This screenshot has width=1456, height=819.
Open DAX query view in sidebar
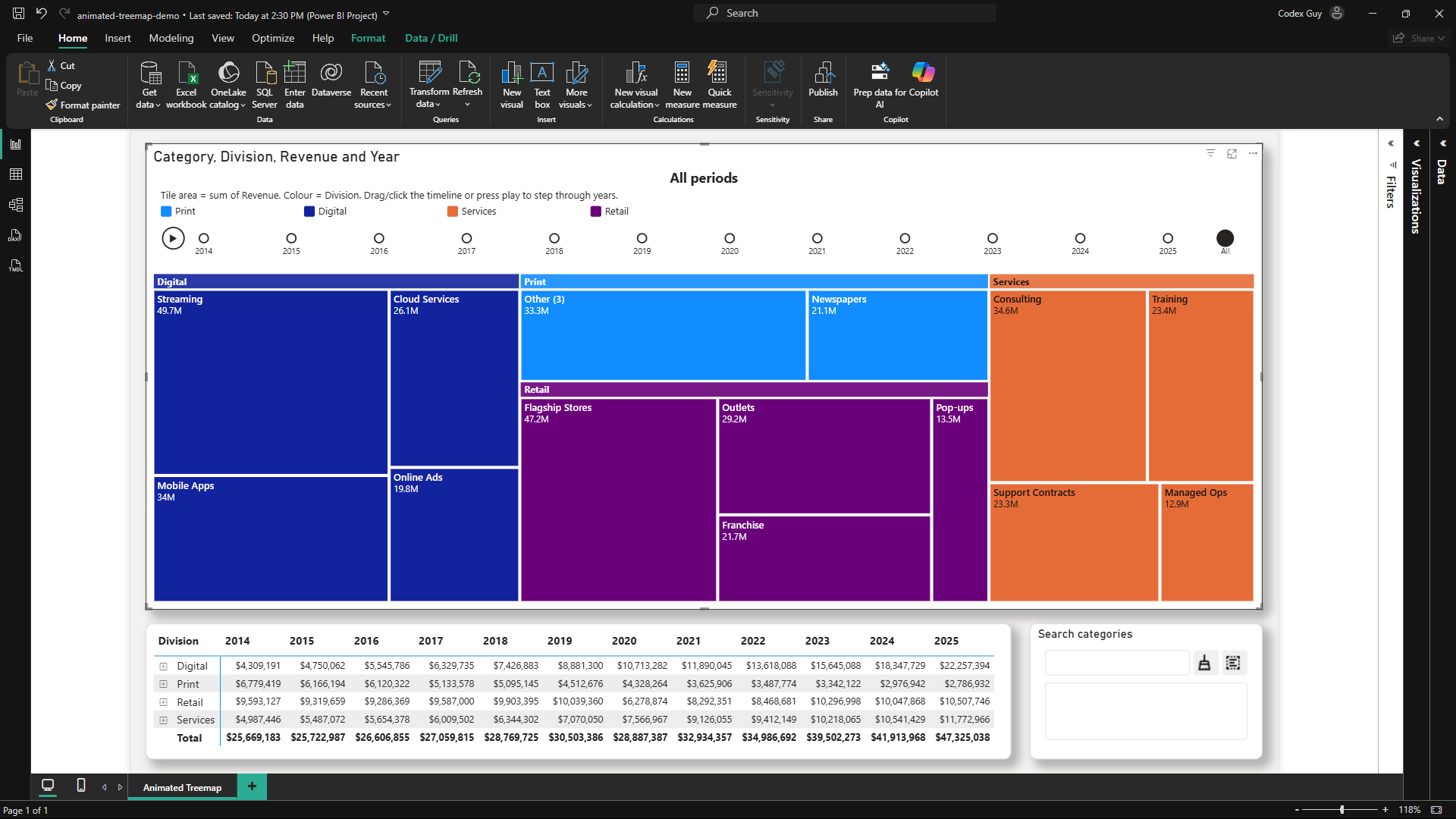click(16, 235)
